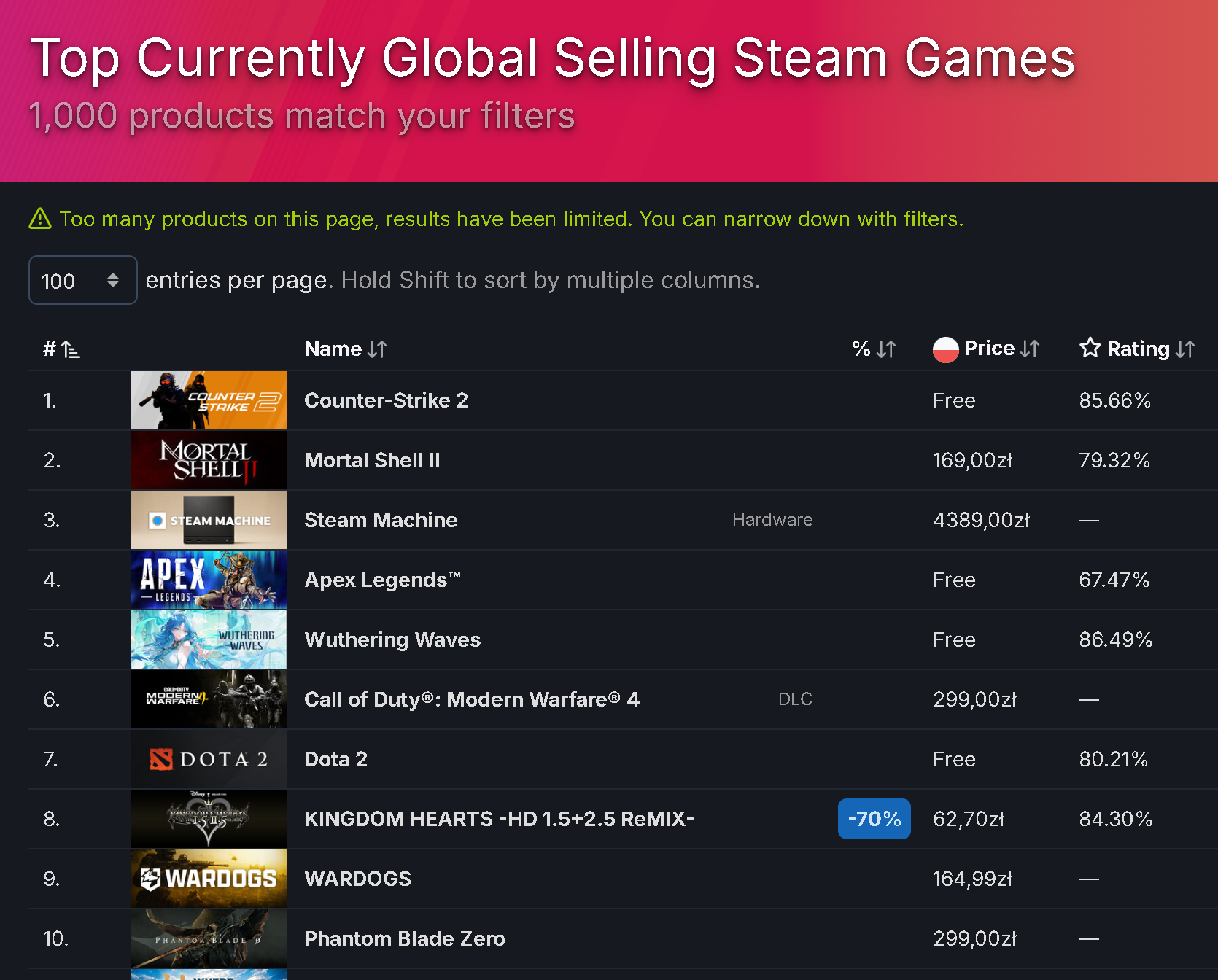Open the entries per page dropdown

(82, 280)
